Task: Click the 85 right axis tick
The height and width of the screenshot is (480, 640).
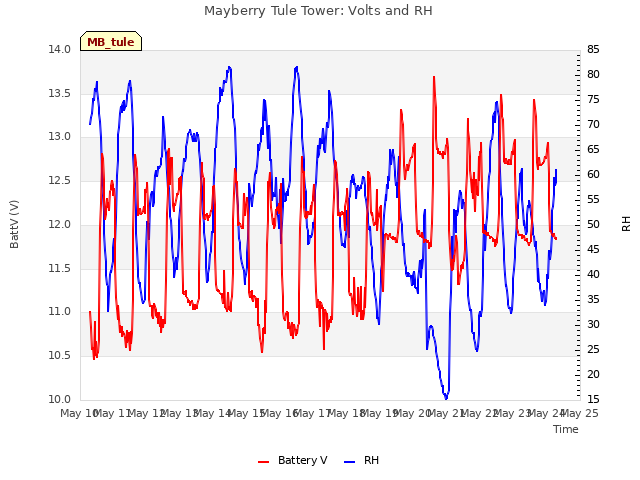Action: point(593,49)
